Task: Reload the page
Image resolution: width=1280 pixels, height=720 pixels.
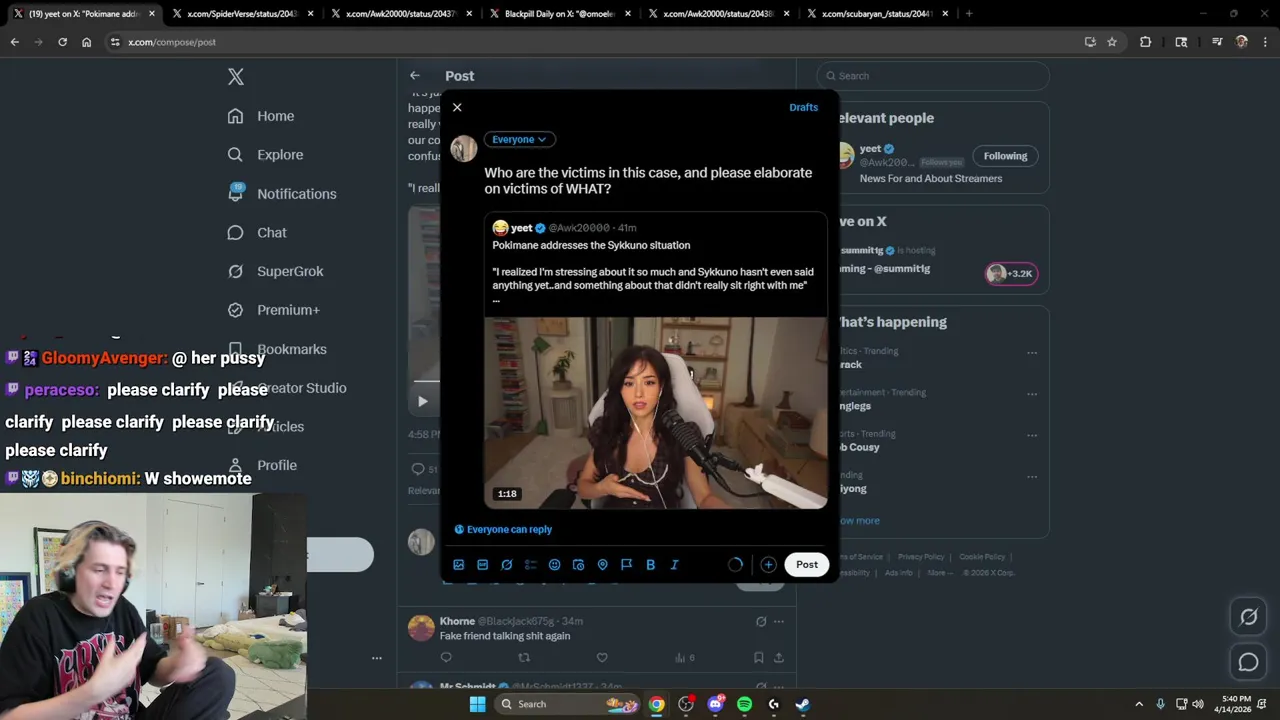Action: click(x=62, y=42)
